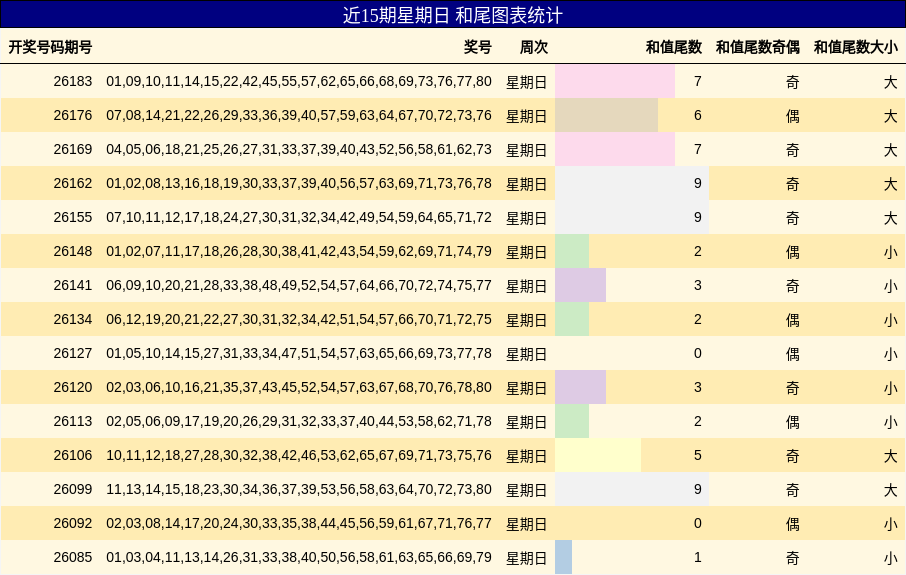This screenshot has height=575, width=906.
Task: Click the 周次 column header
Action: pyautogui.click(x=533, y=47)
